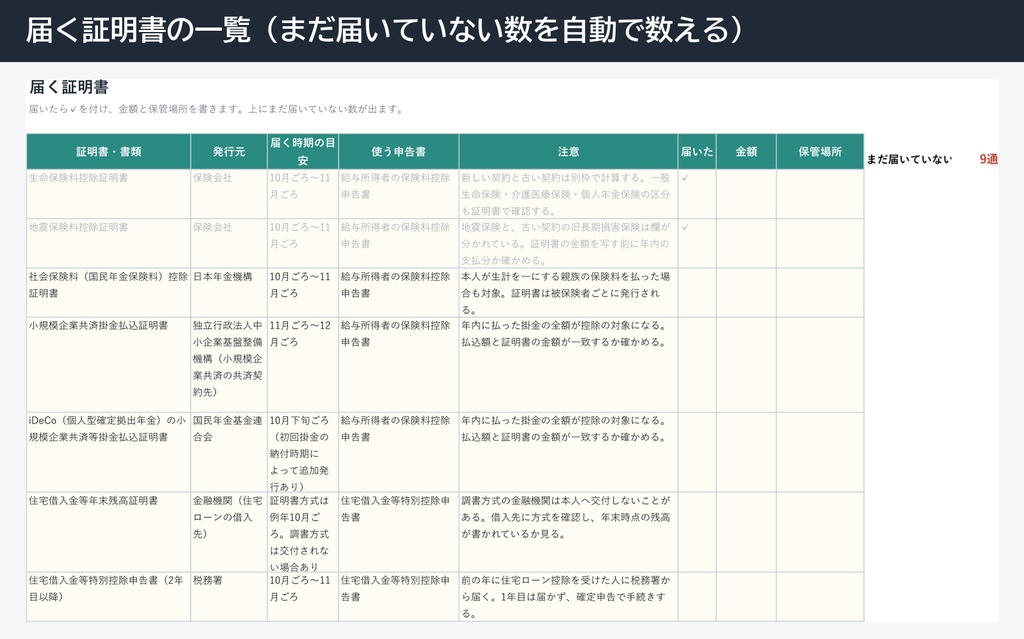
Task: Click the 金額 cell for 小規模企業共済掛金払込証明書
Action: [746, 365]
